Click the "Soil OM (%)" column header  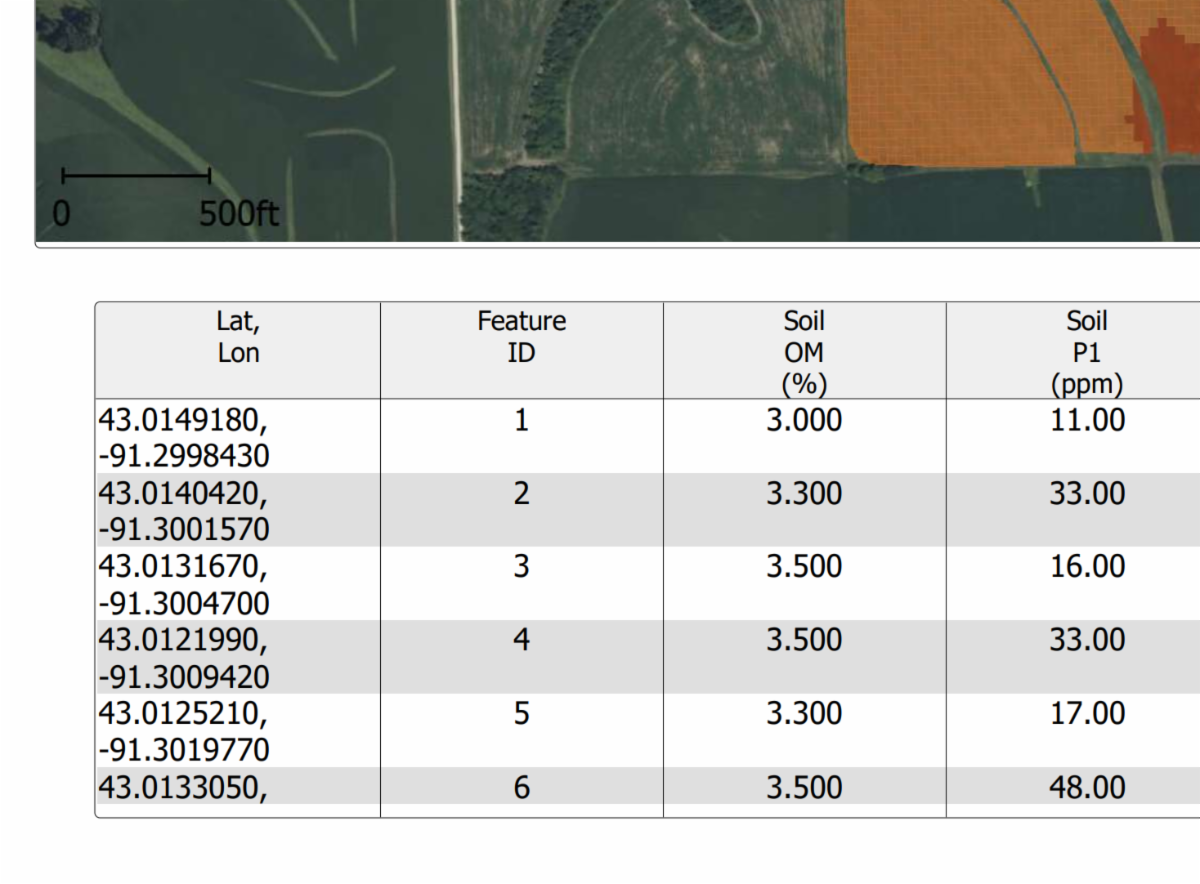coord(804,352)
